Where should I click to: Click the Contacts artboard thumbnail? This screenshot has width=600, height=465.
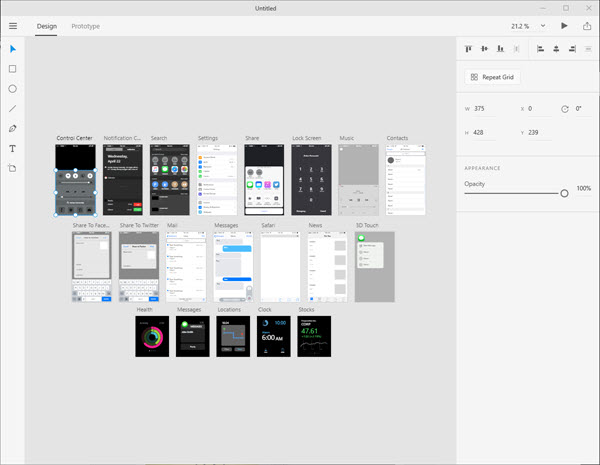click(406, 180)
